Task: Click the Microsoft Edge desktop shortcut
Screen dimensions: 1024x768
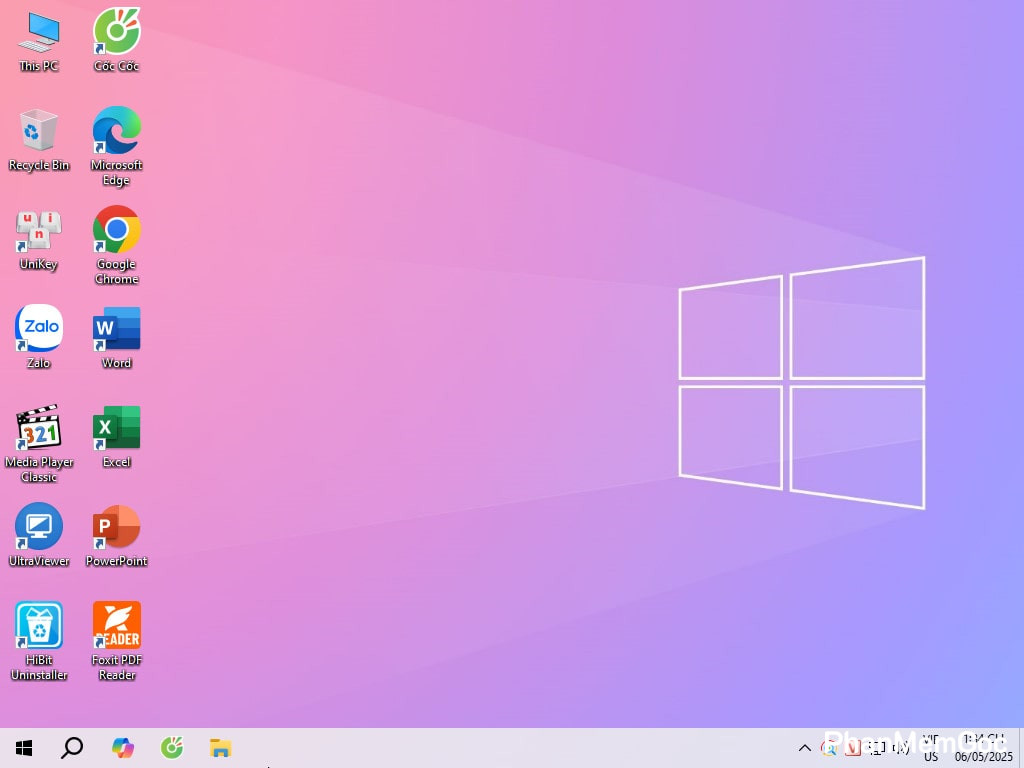Action: click(x=116, y=131)
